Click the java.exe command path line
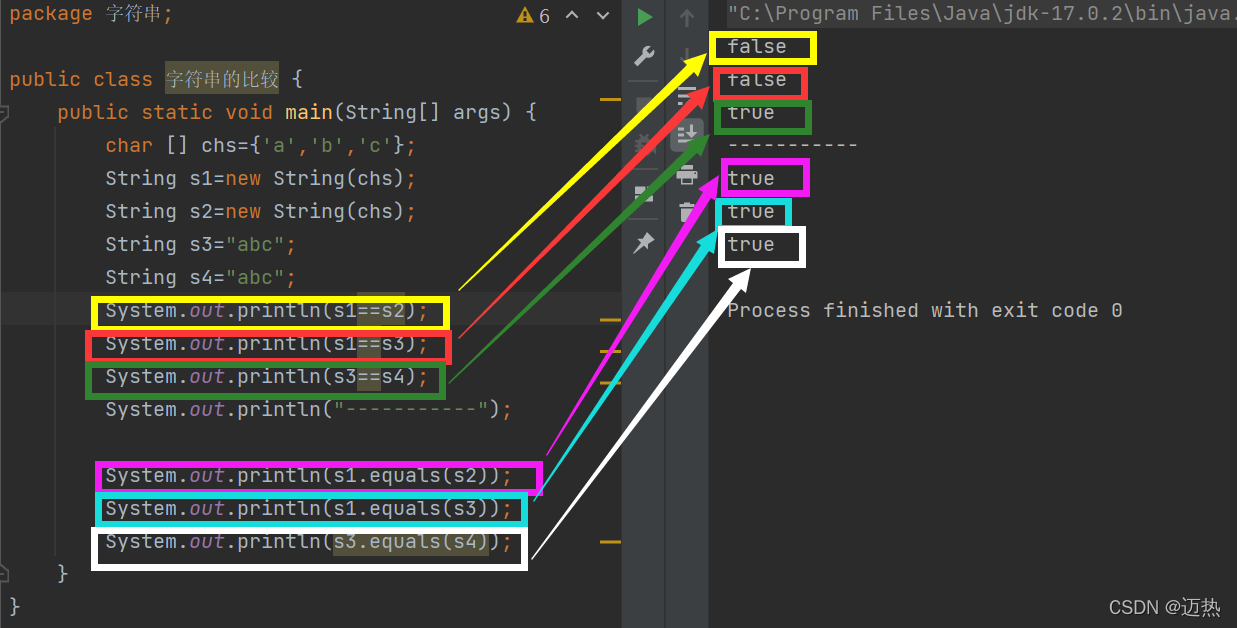 [x=980, y=14]
